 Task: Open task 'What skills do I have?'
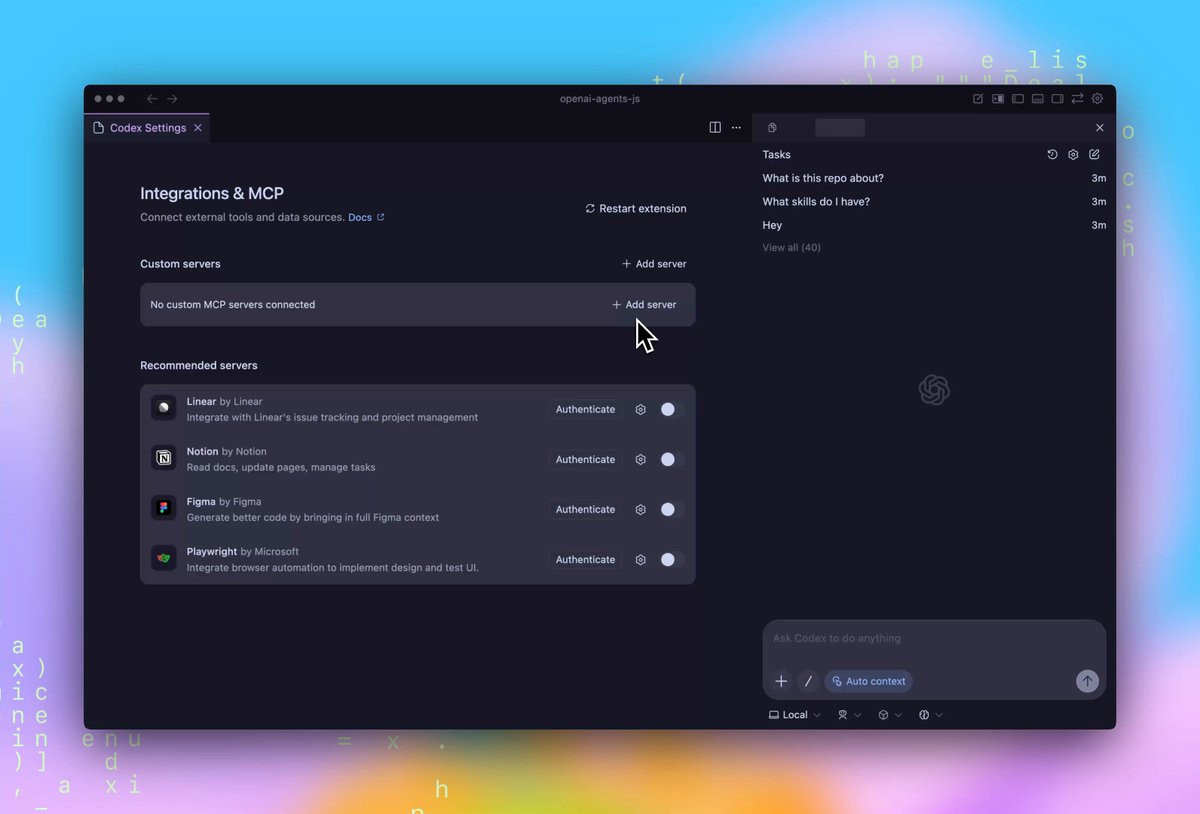(x=934, y=201)
